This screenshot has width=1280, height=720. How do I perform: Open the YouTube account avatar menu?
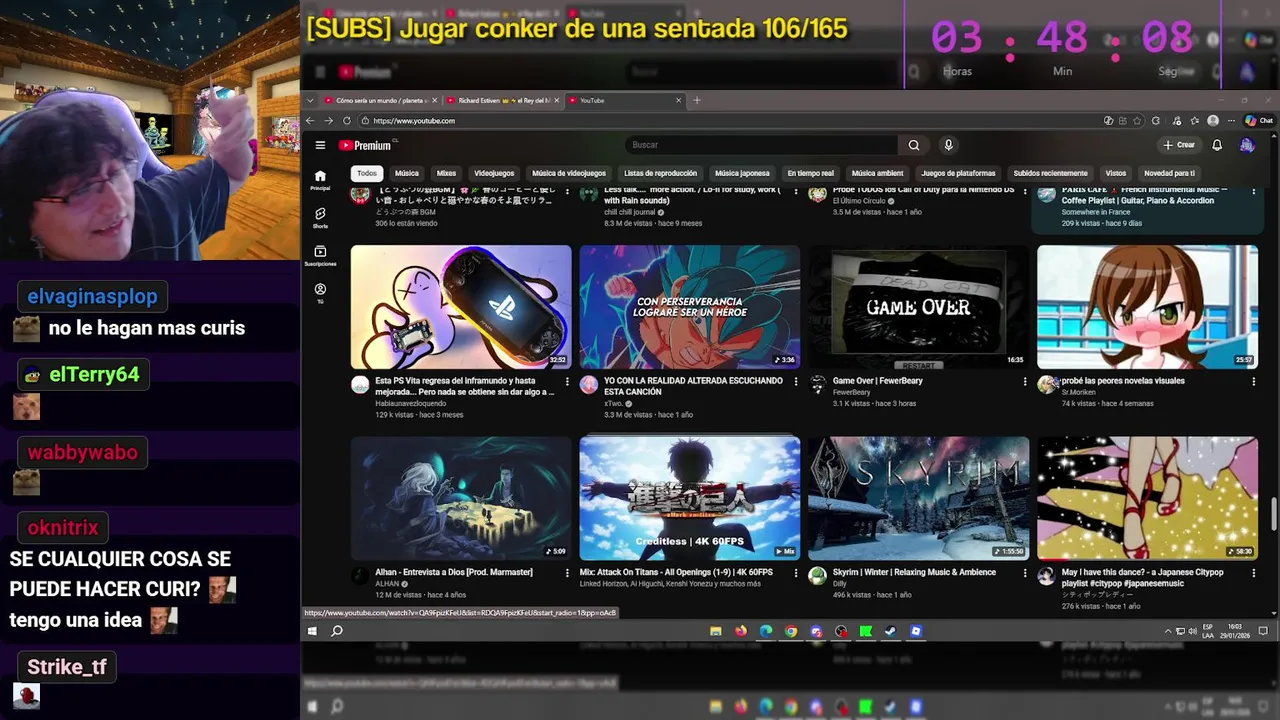point(1247,145)
